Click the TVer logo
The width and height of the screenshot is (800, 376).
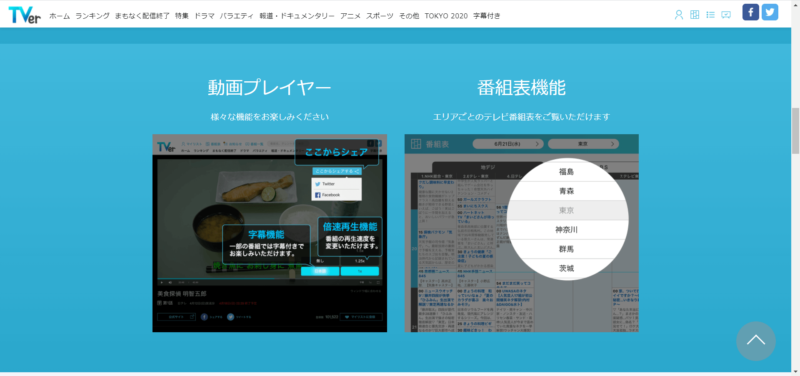click(24, 15)
